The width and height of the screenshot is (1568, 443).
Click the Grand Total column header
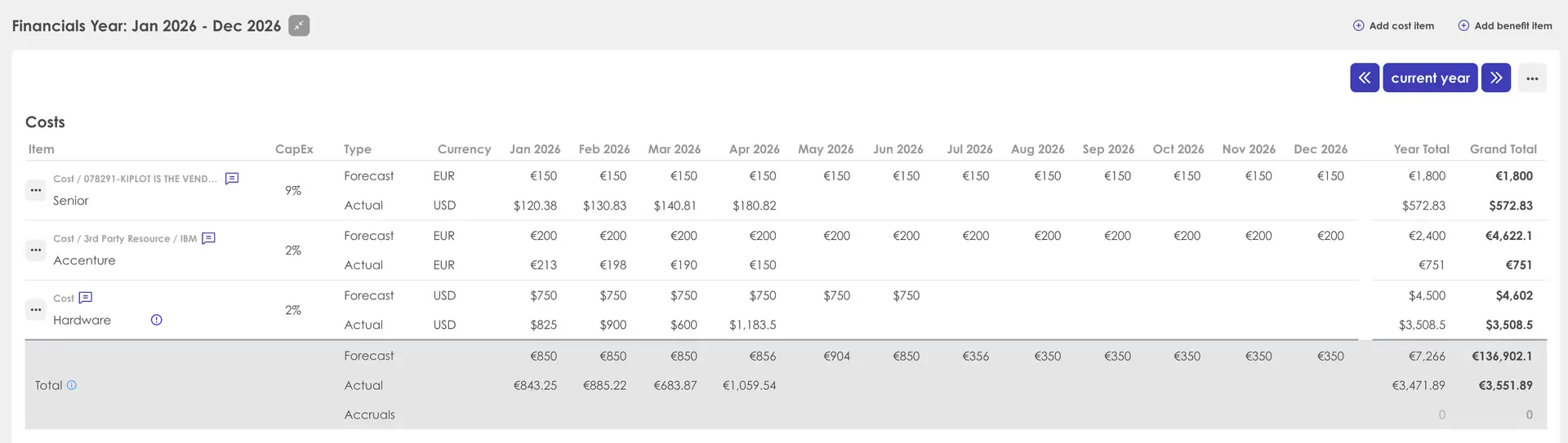[1503, 149]
